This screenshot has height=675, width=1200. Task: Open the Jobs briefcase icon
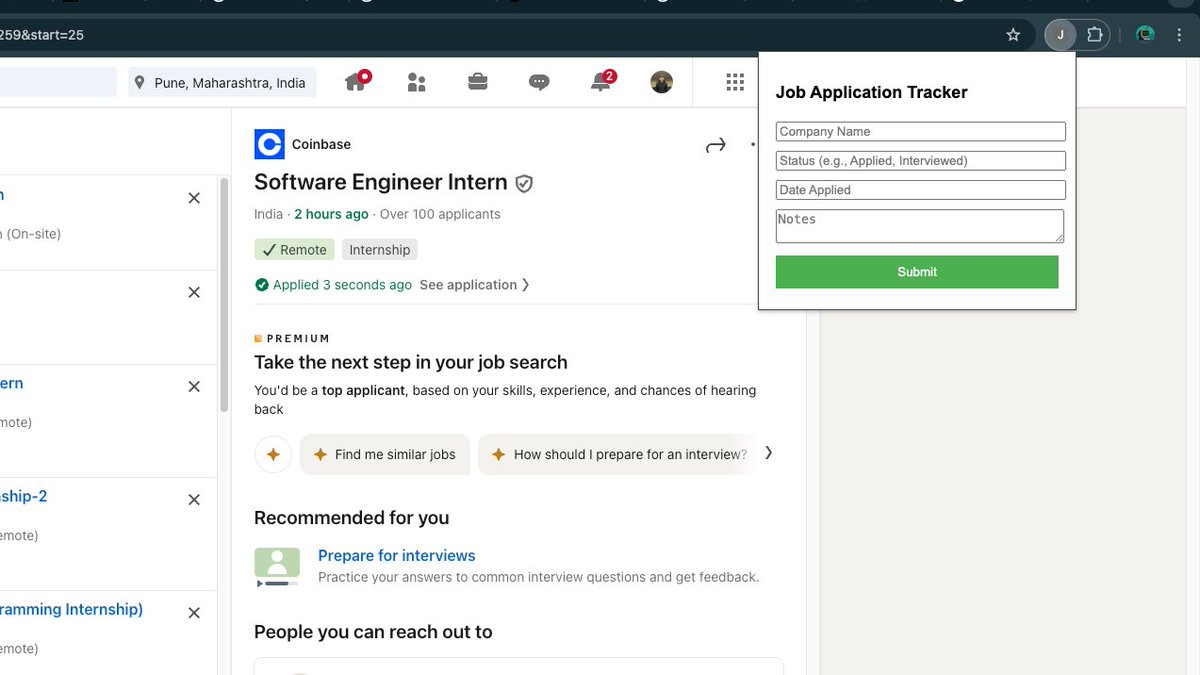pos(477,81)
